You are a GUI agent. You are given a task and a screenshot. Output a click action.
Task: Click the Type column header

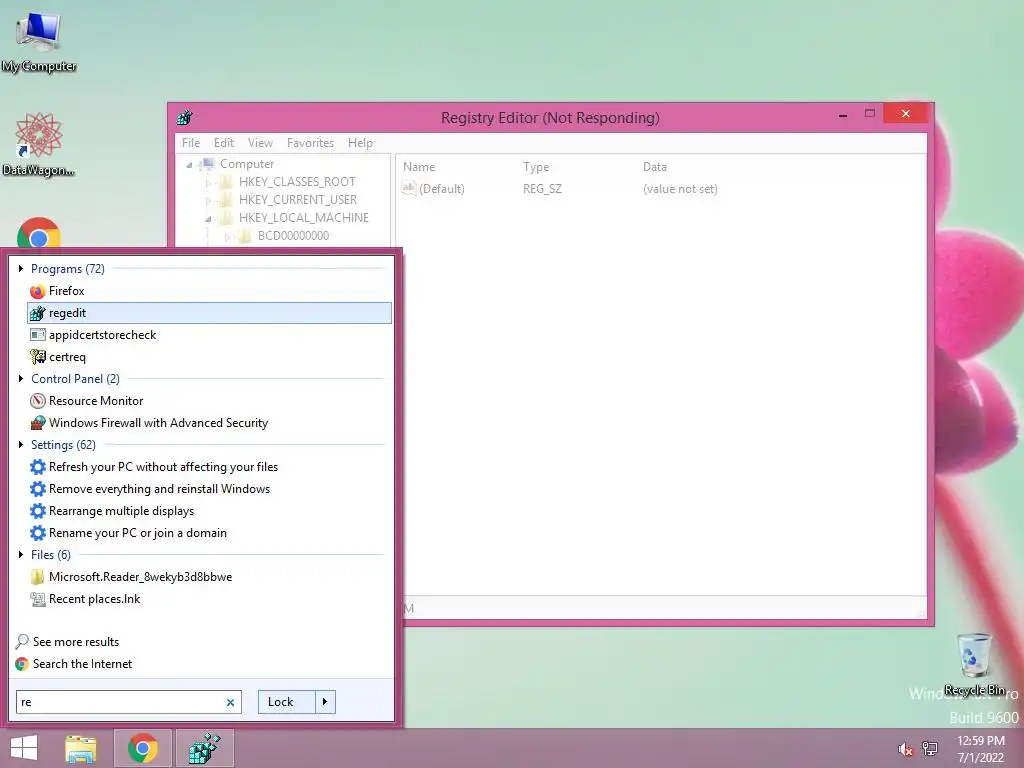pyautogui.click(x=536, y=167)
